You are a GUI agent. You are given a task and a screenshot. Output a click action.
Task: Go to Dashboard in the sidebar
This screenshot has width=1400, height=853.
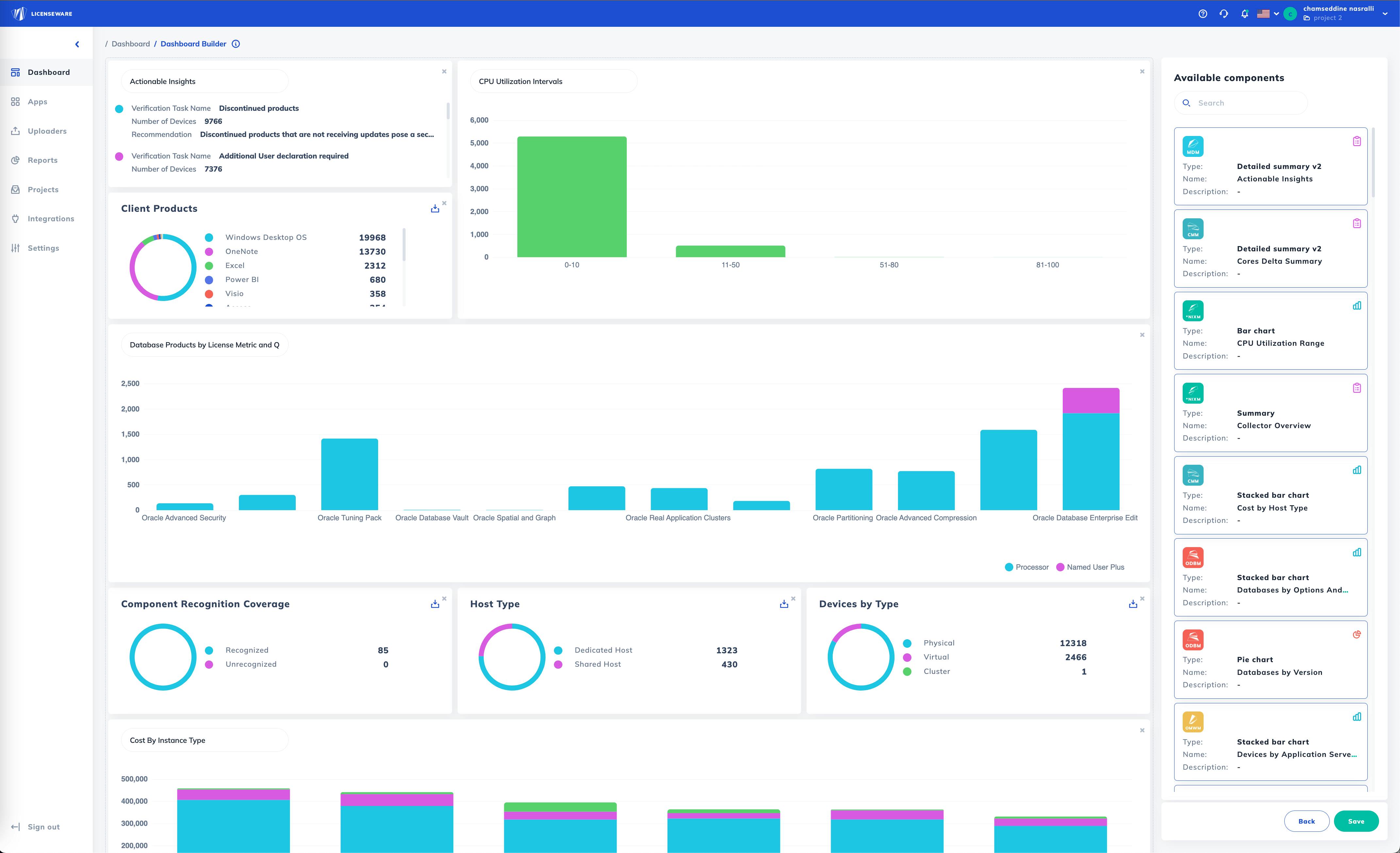[46, 72]
